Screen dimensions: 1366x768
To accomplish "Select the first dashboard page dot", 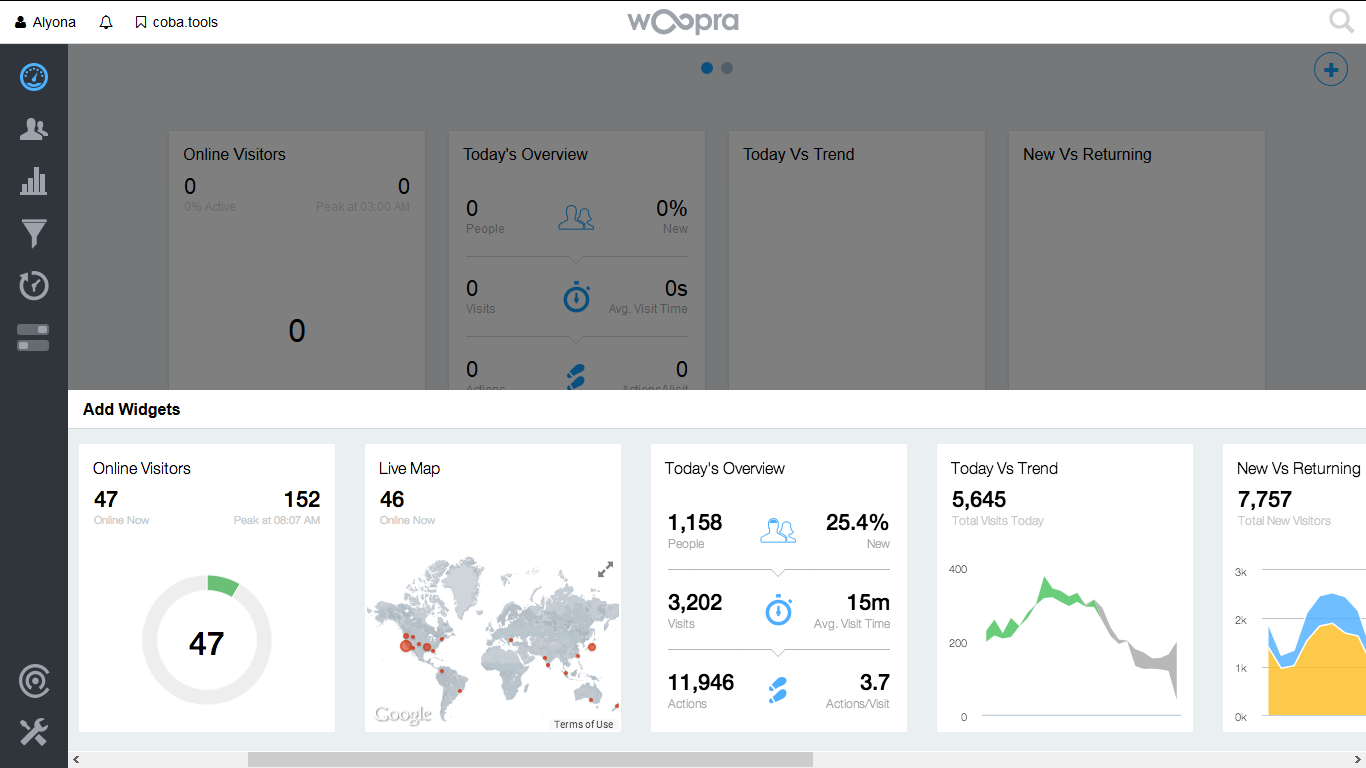I will 707,68.
